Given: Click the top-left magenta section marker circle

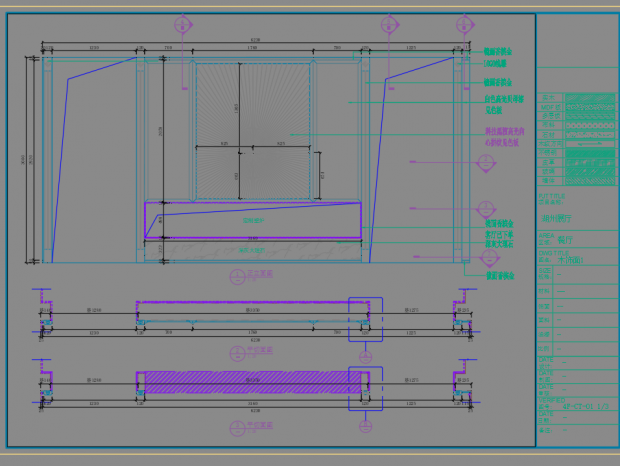Looking at the screenshot, I should pyautogui.click(x=182, y=25).
